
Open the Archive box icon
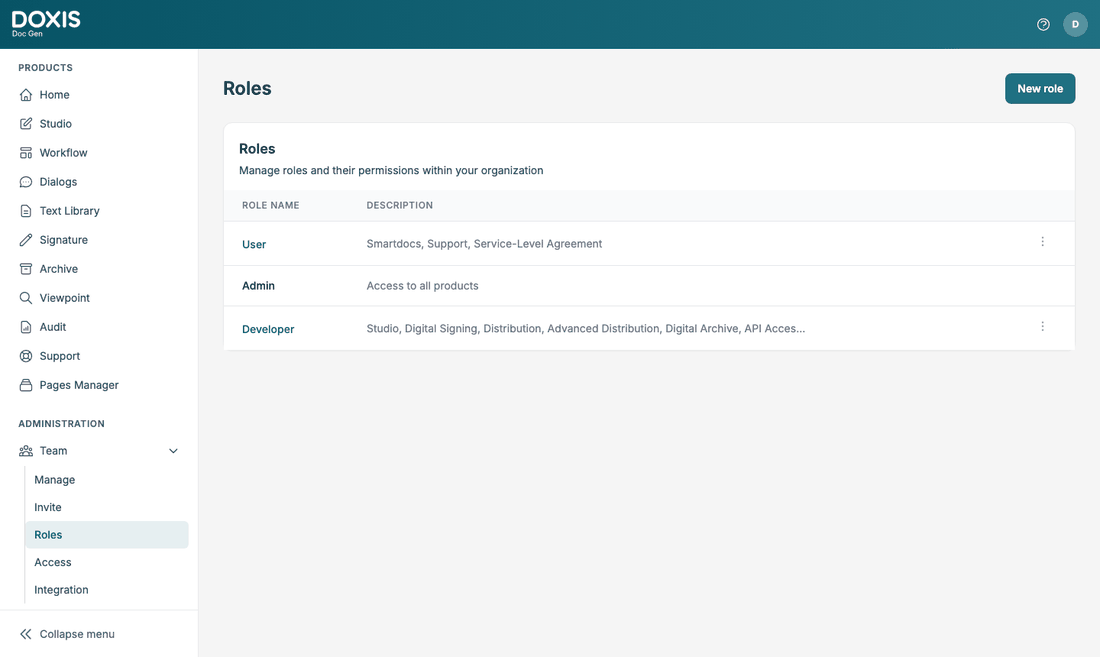[26, 269]
